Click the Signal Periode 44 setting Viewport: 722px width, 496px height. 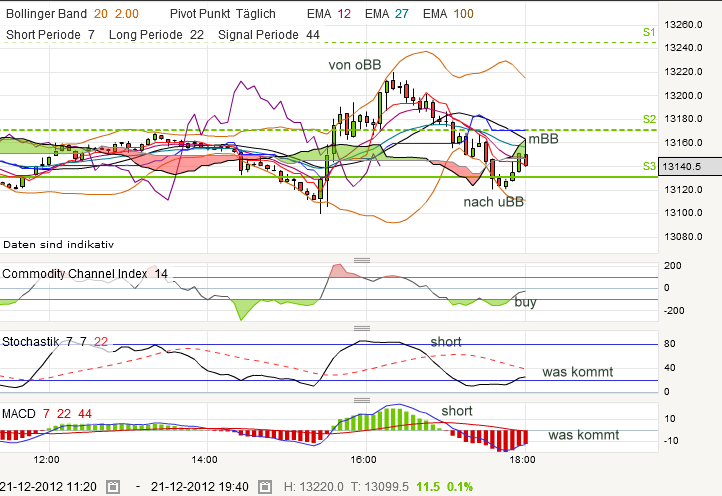point(269,35)
